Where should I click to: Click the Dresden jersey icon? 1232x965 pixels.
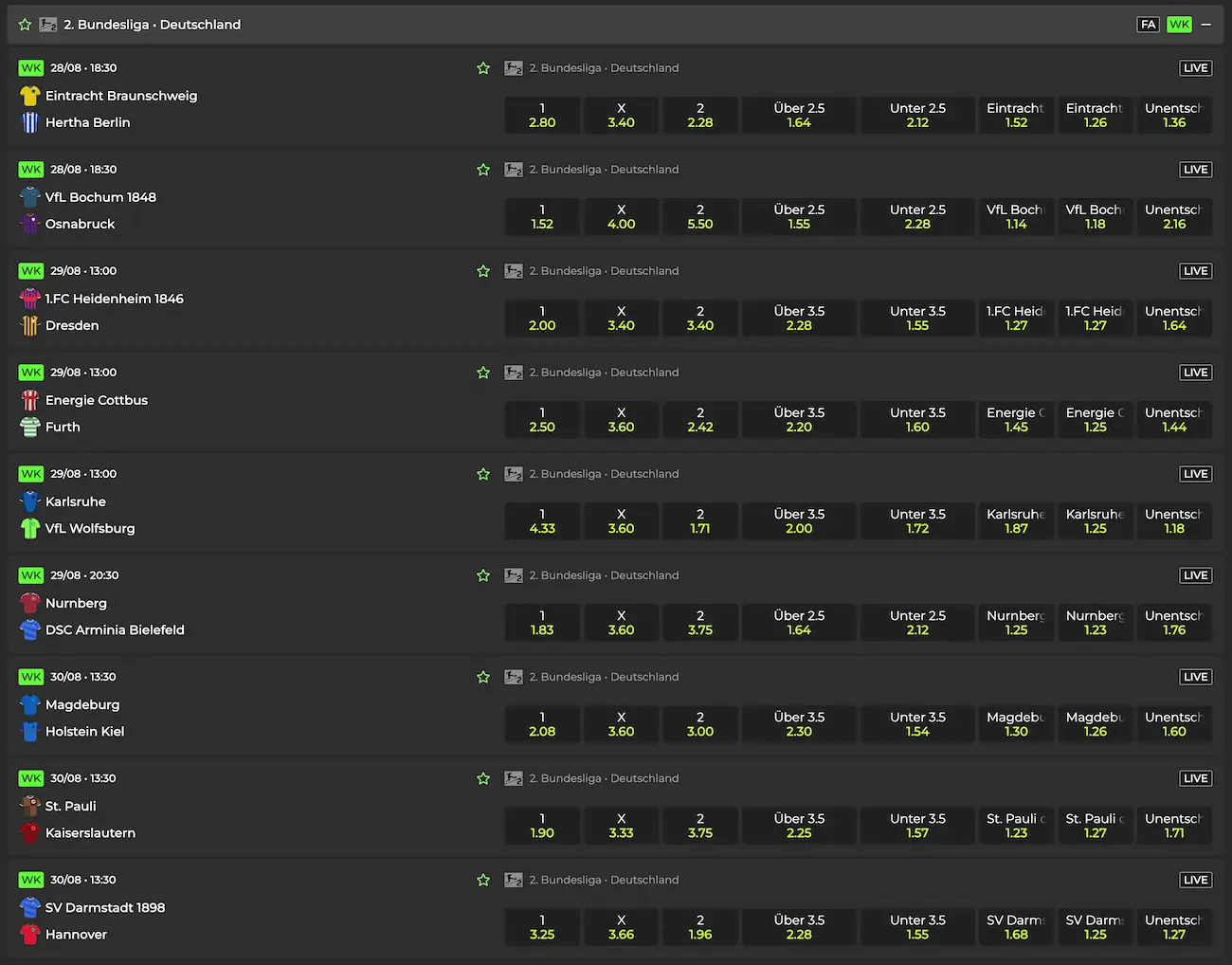tap(30, 325)
